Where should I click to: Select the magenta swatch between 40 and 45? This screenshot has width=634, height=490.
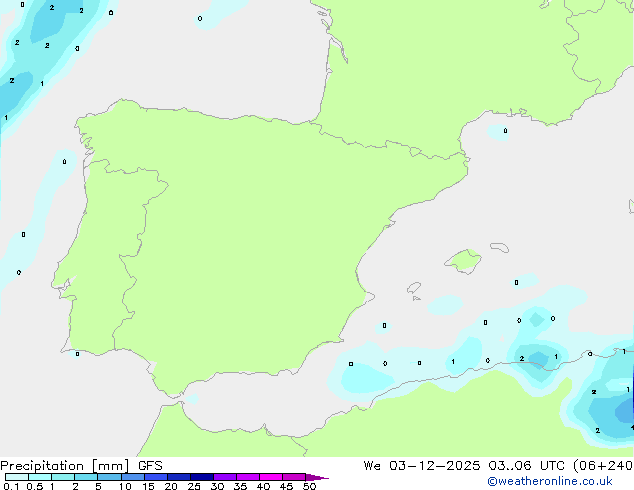[271, 477]
